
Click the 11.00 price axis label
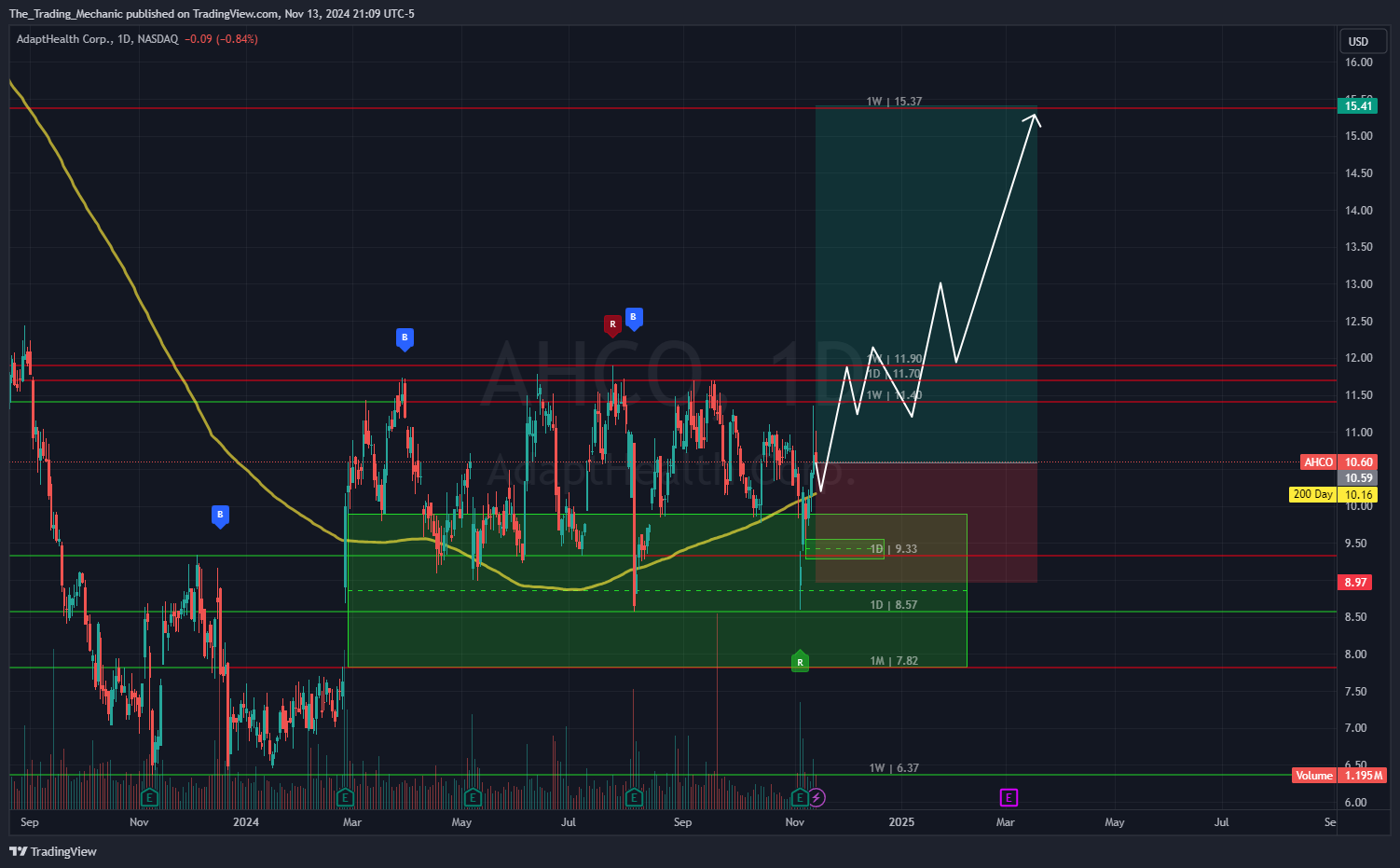click(x=1358, y=433)
